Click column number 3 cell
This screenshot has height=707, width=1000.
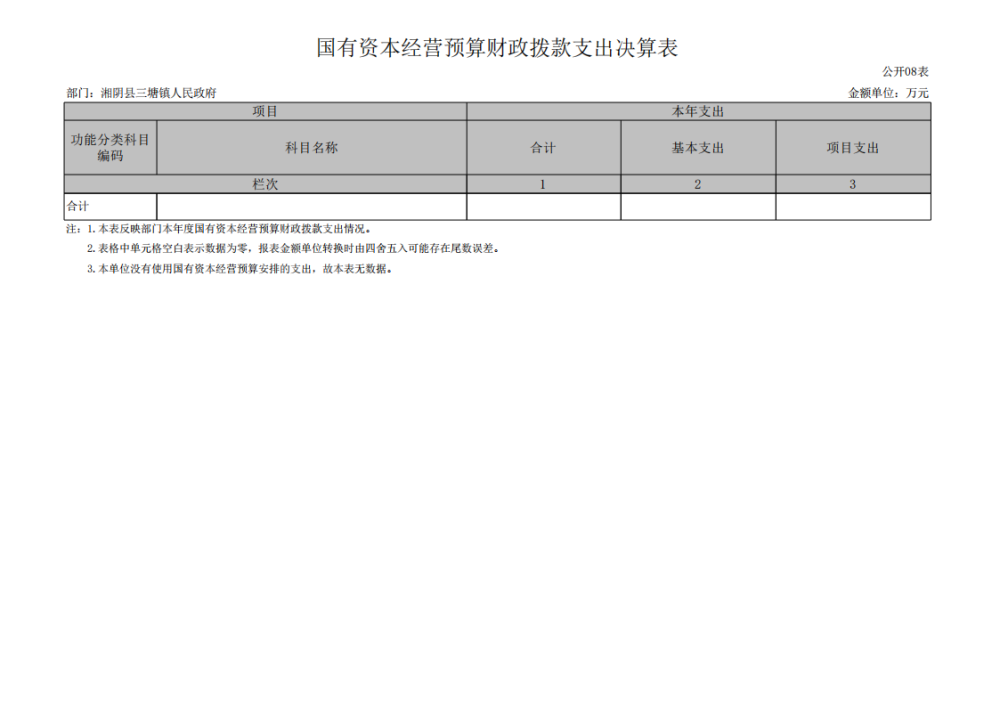click(853, 184)
